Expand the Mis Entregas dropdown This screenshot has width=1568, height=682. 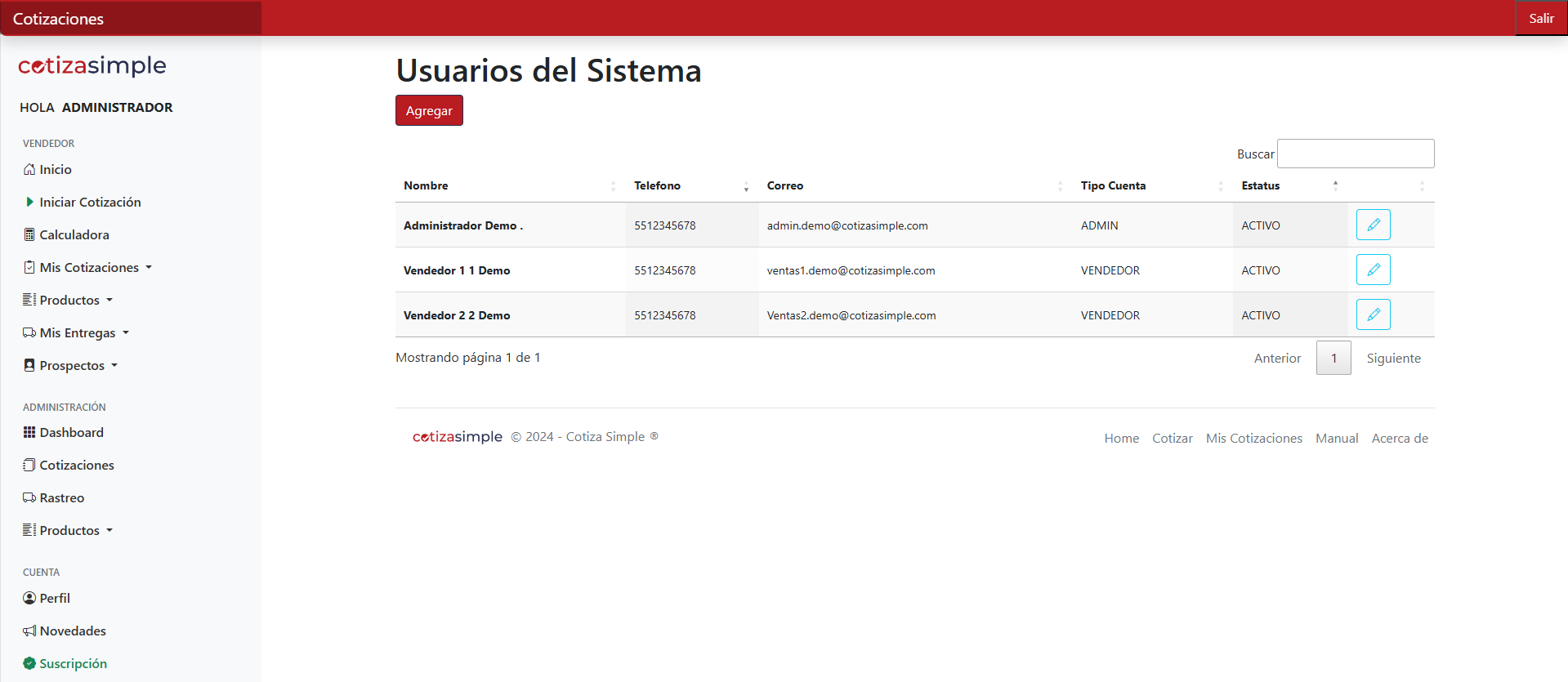(78, 332)
